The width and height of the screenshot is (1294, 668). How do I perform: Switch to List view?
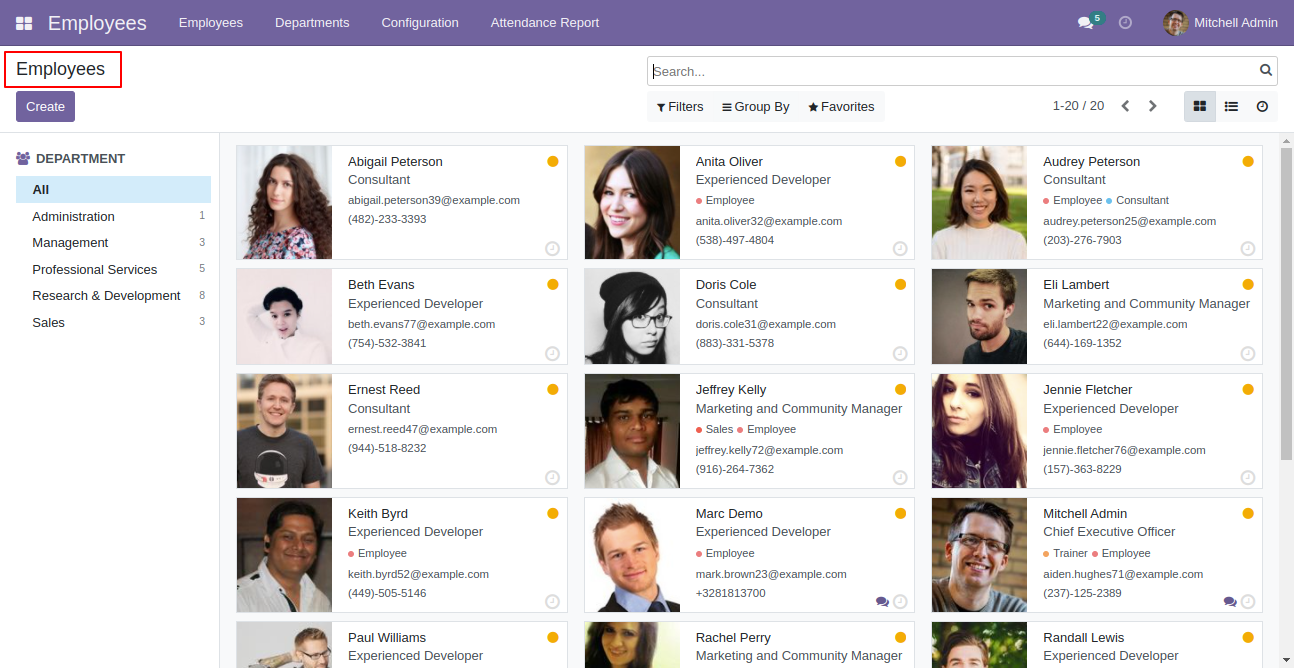tap(1231, 106)
